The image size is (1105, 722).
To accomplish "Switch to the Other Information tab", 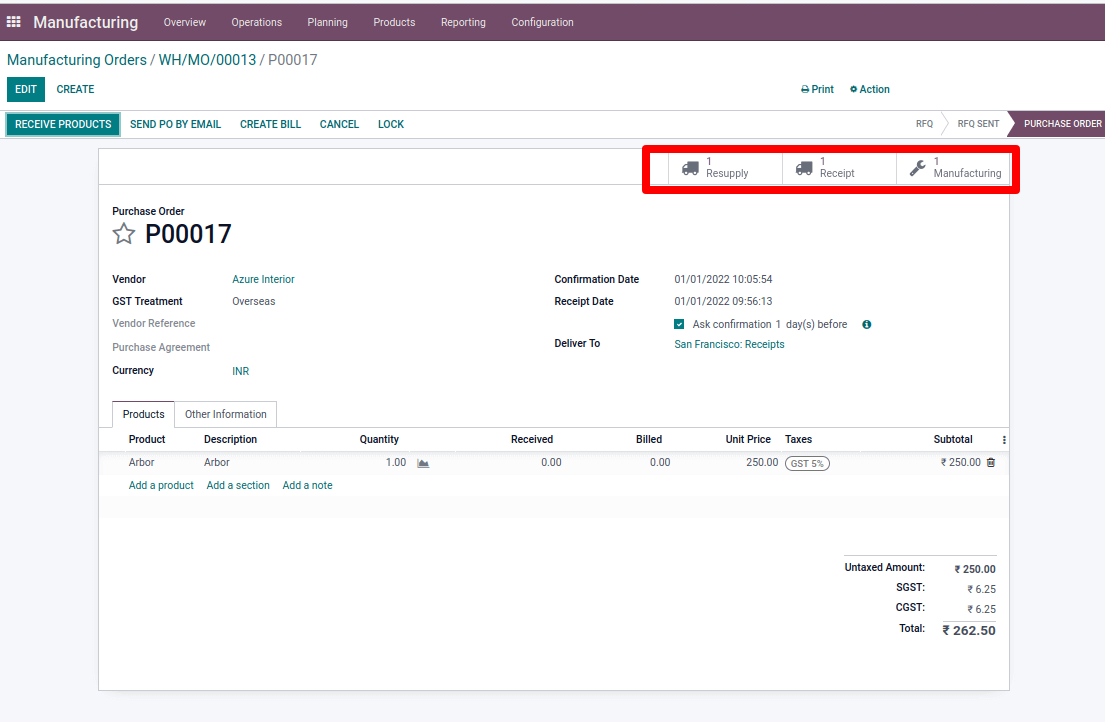I will (226, 414).
